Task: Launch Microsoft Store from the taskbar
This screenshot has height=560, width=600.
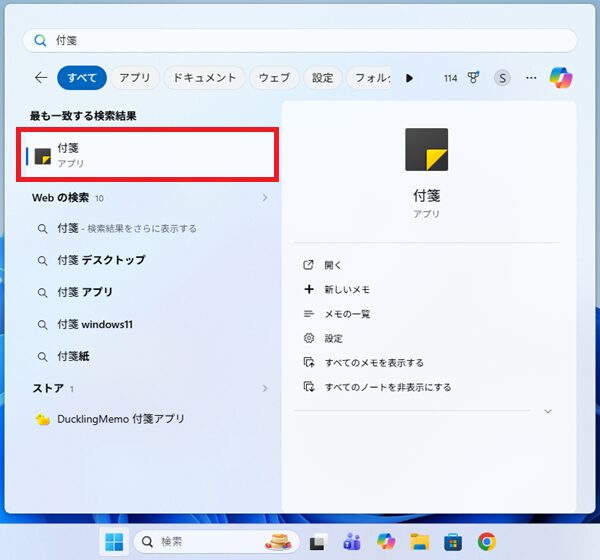Action: coord(453,542)
